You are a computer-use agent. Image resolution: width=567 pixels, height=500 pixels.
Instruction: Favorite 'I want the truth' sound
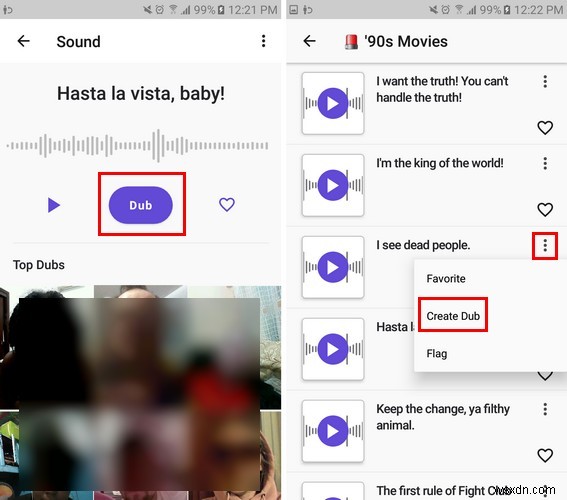(x=545, y=128)
